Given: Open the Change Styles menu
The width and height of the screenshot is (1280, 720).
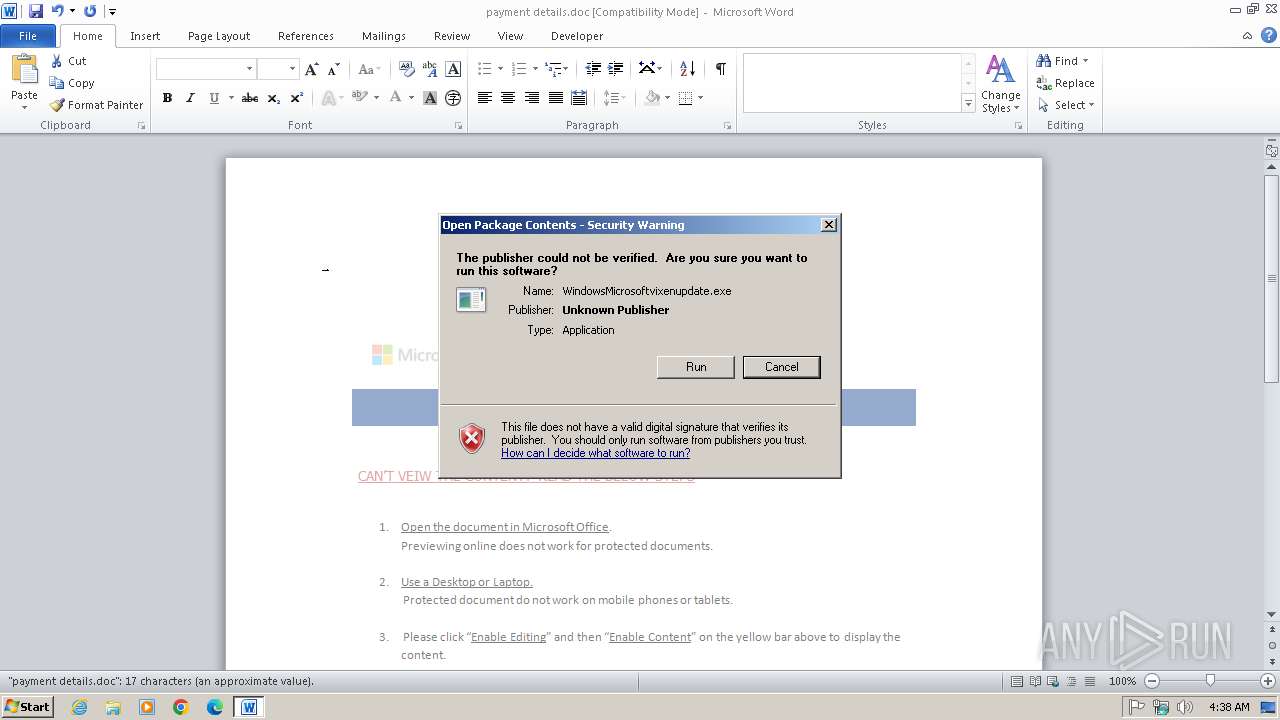Looking at the screenshot, I should coord(1000,84).
